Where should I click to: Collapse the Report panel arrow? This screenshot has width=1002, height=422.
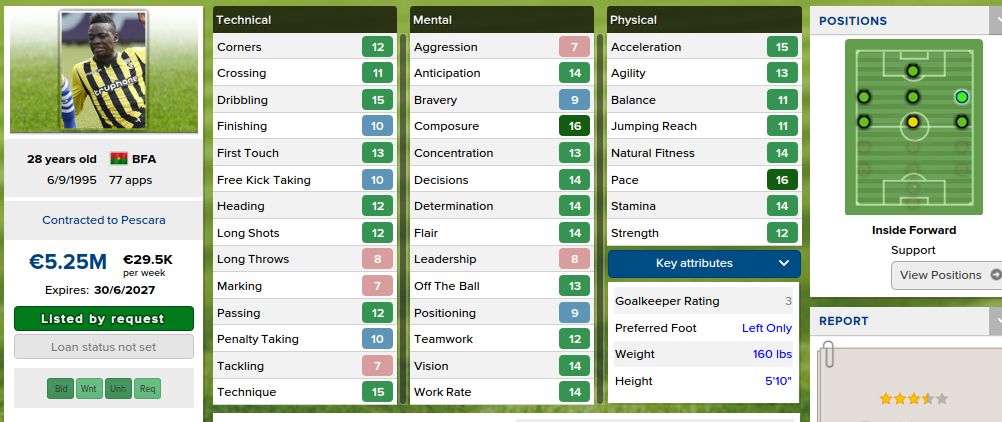(x=995, y=321)
